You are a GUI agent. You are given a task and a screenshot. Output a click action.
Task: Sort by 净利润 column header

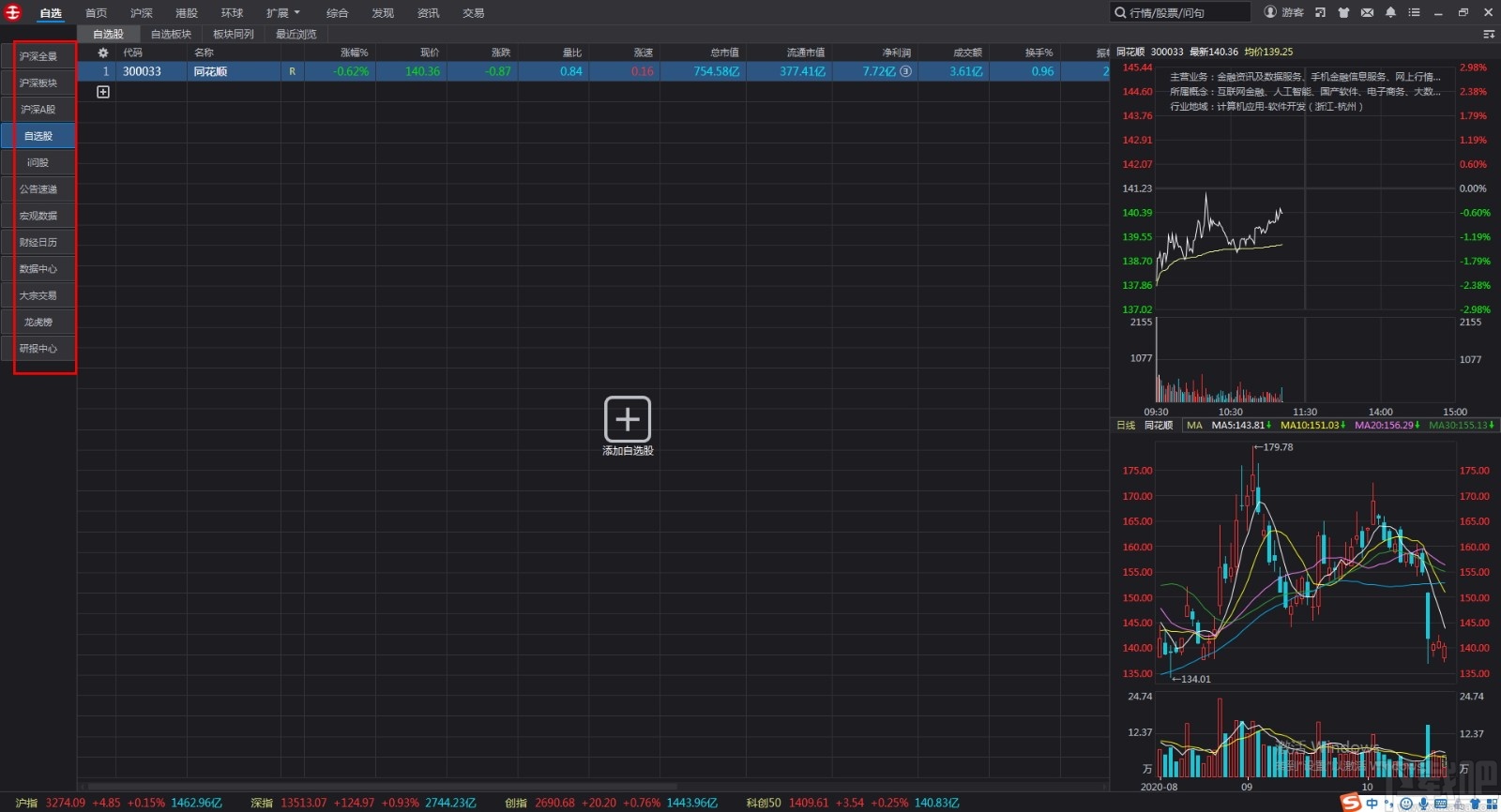coord(896,53)
